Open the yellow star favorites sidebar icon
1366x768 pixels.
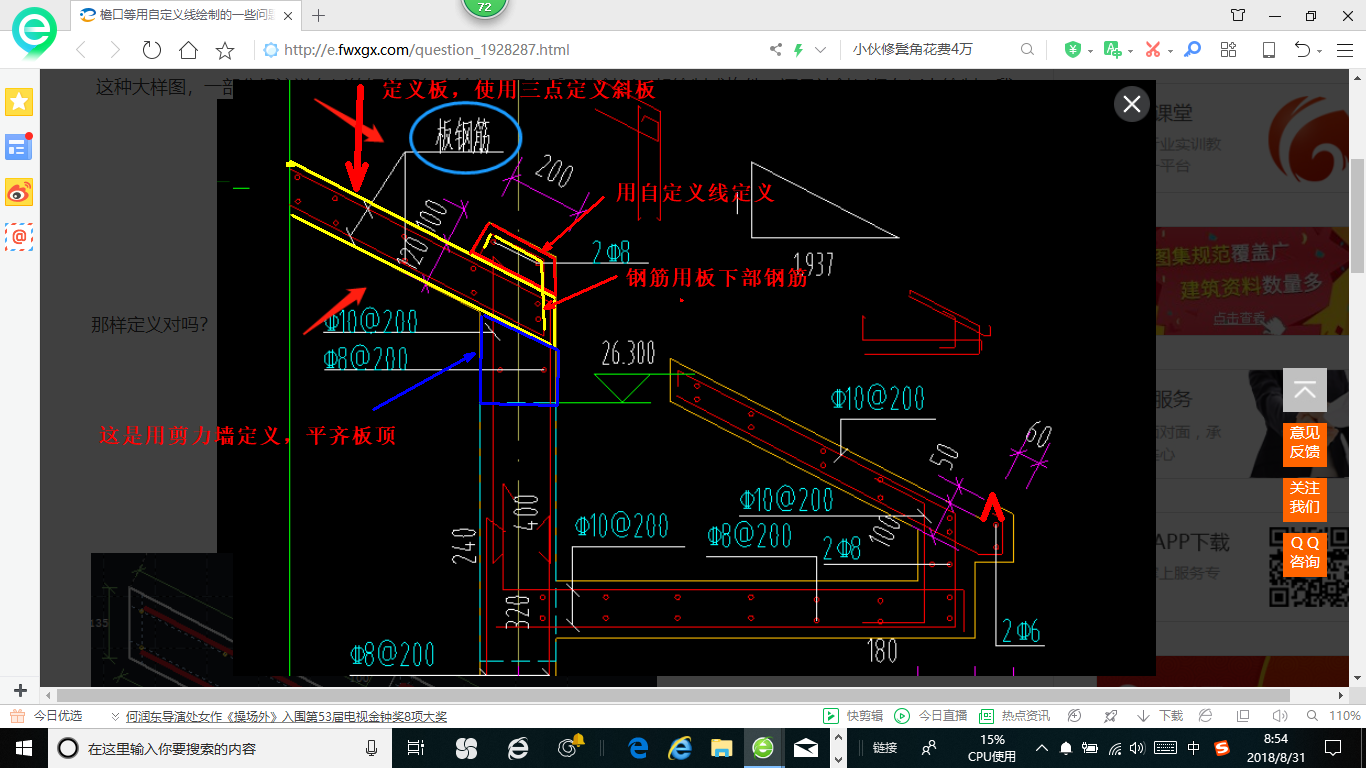pos(19,101)
